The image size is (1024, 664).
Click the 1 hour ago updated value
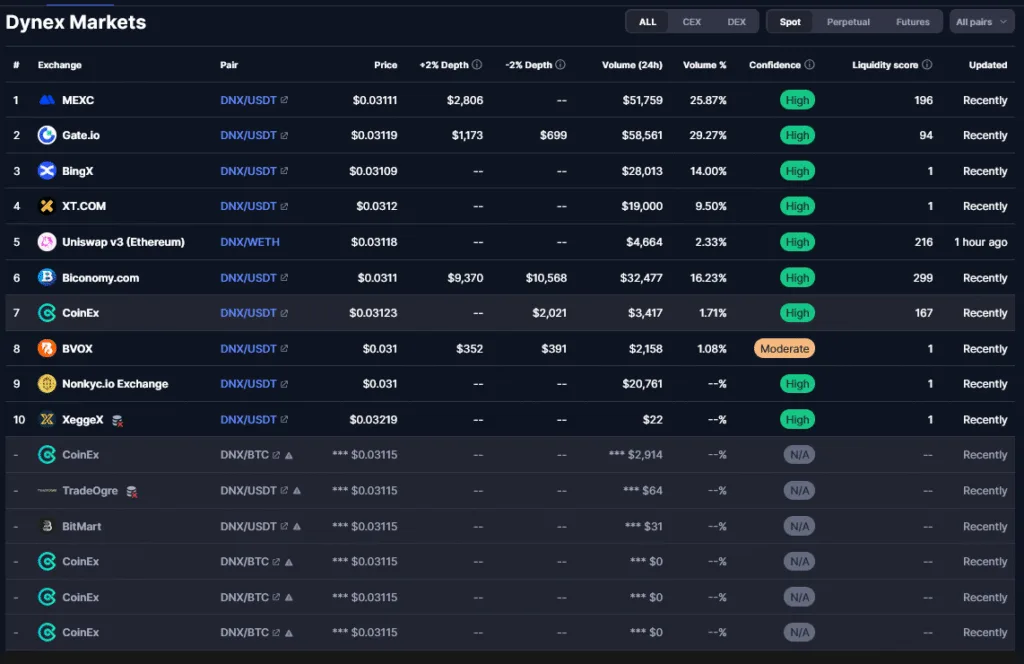coord(980,242)
